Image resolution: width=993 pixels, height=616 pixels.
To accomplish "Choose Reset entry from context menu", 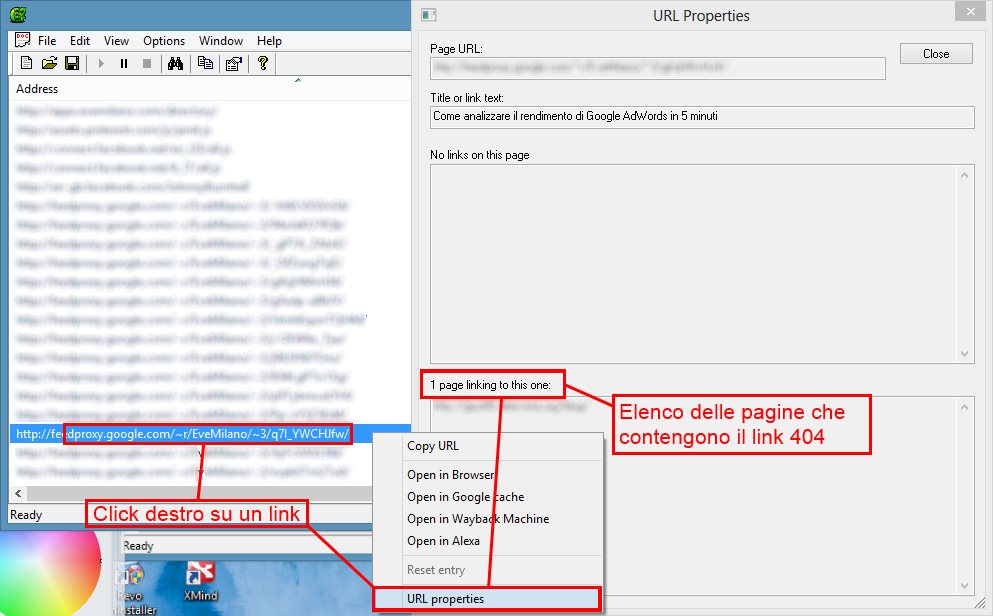I will (487, 570).
